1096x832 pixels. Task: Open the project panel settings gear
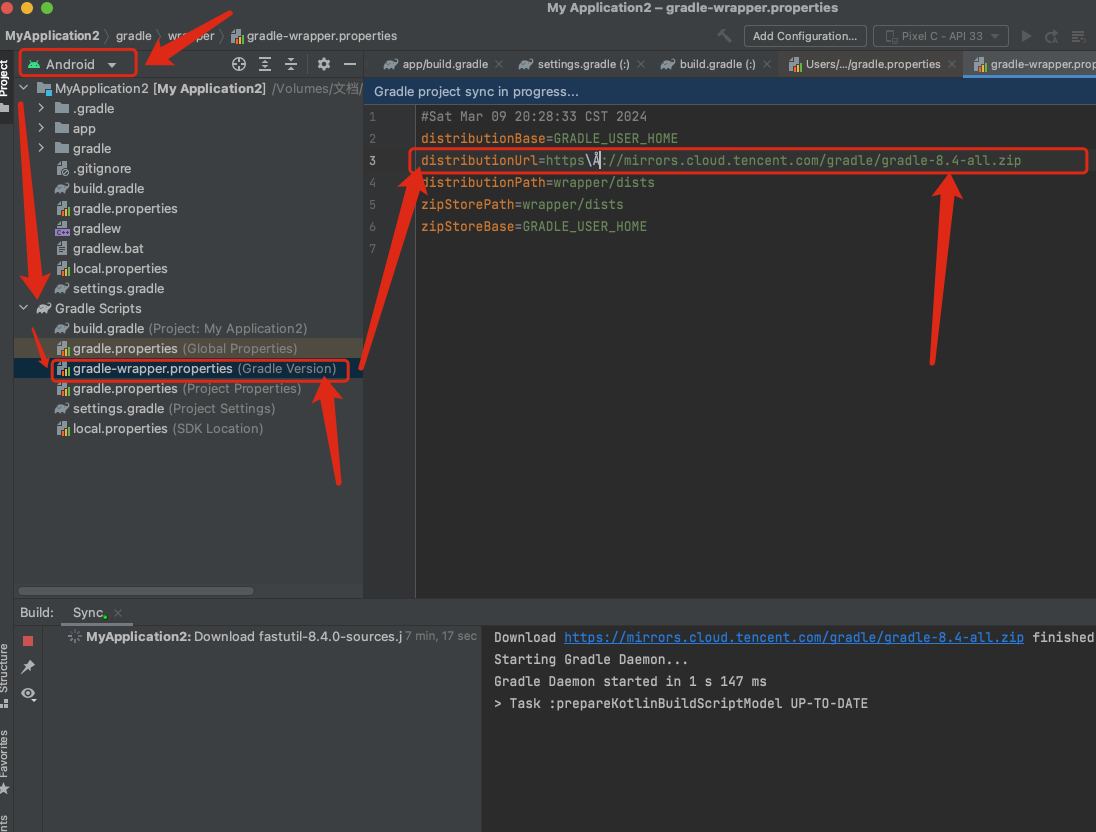point(324,64)
